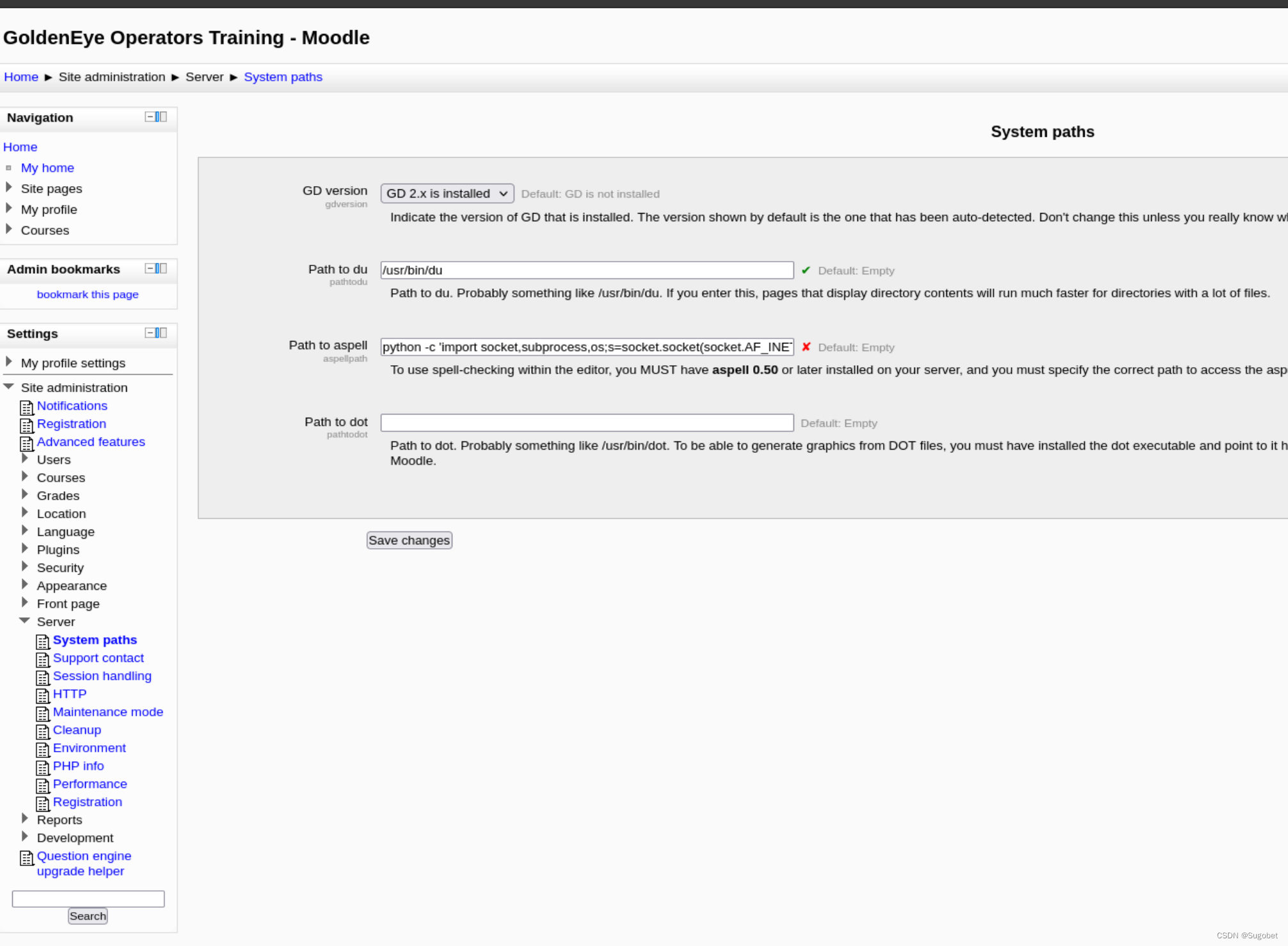The image size is (1288, 946).
Task: Click the Path to aspell text field
Action: click(x=586, y=347)
